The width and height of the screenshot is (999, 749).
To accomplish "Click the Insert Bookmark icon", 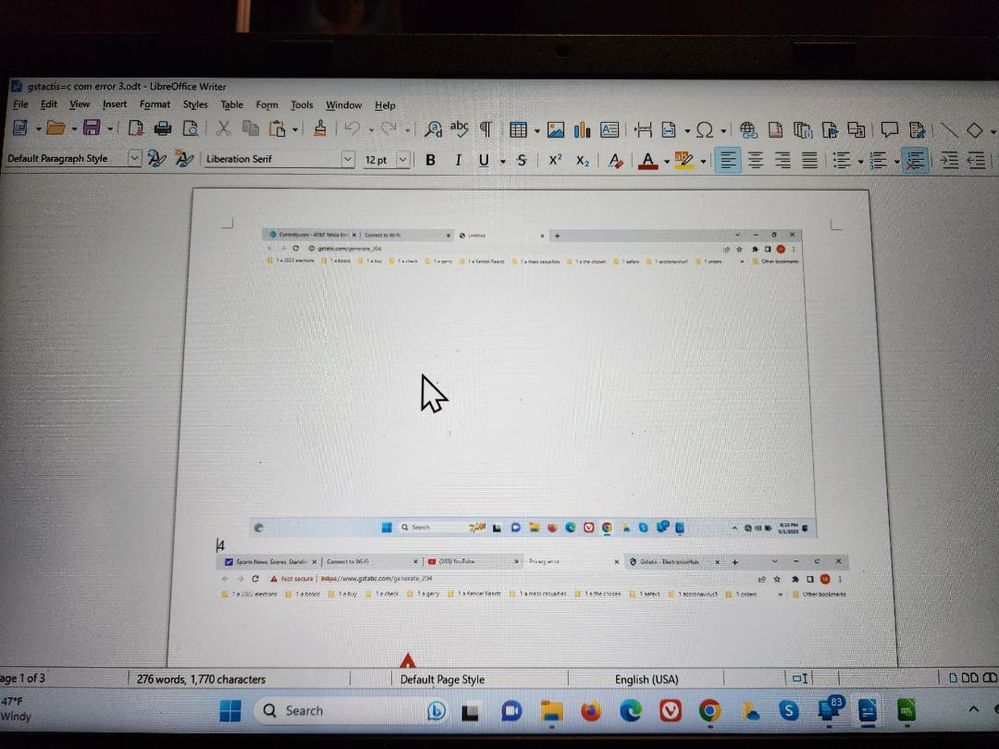I will click(x=830, y=131).
